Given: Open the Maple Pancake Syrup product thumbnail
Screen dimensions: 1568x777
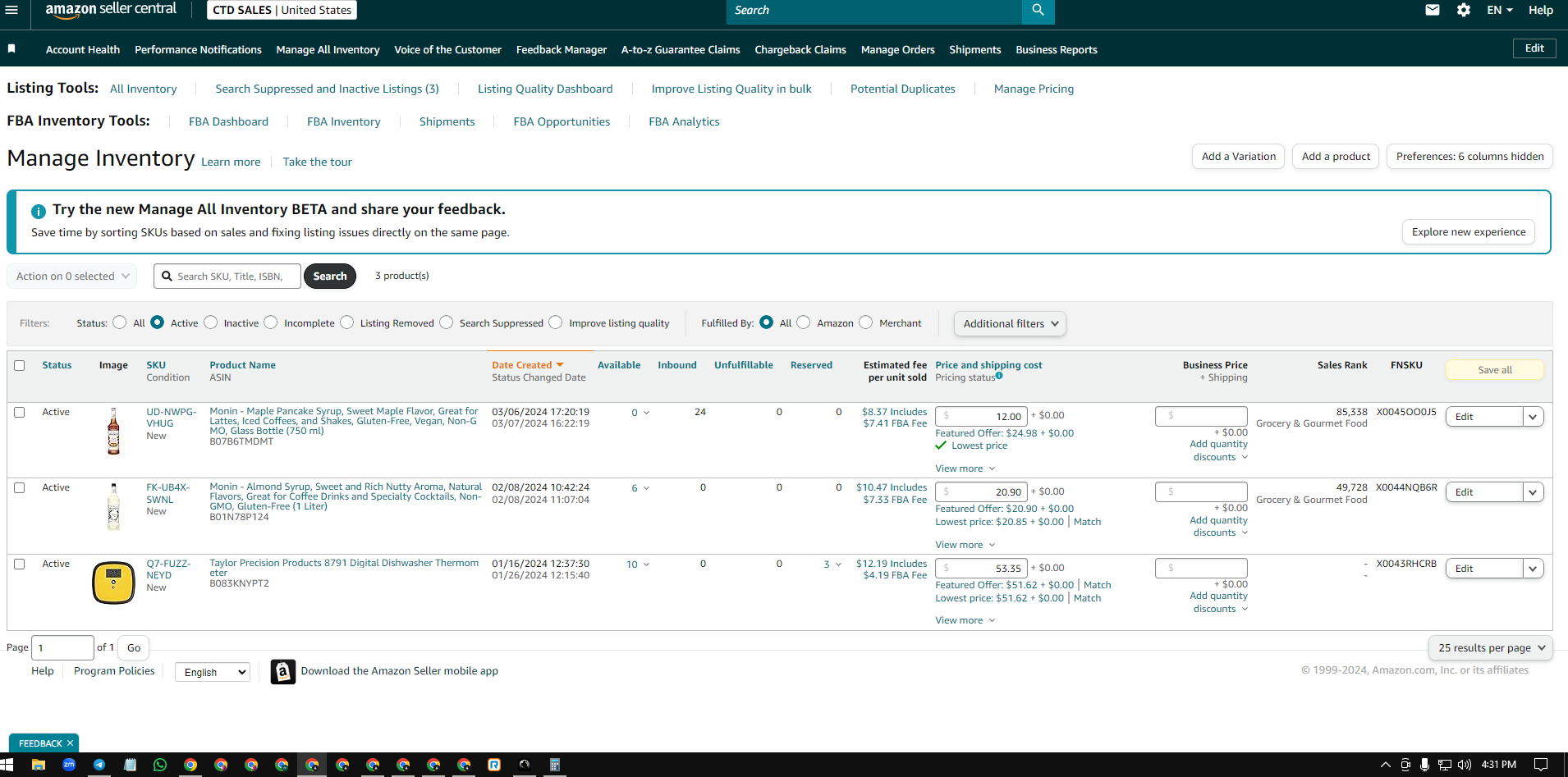Looking at the screenshot, I should click(x=114, y=432).
